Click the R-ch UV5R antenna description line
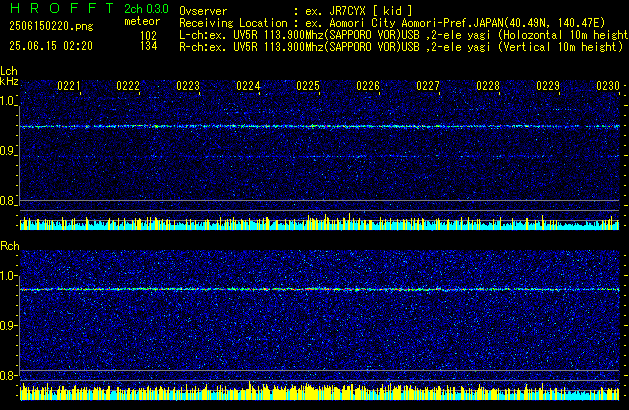This screenshot has height=410, width=629. pyautogui.click(x=401, y=47)
